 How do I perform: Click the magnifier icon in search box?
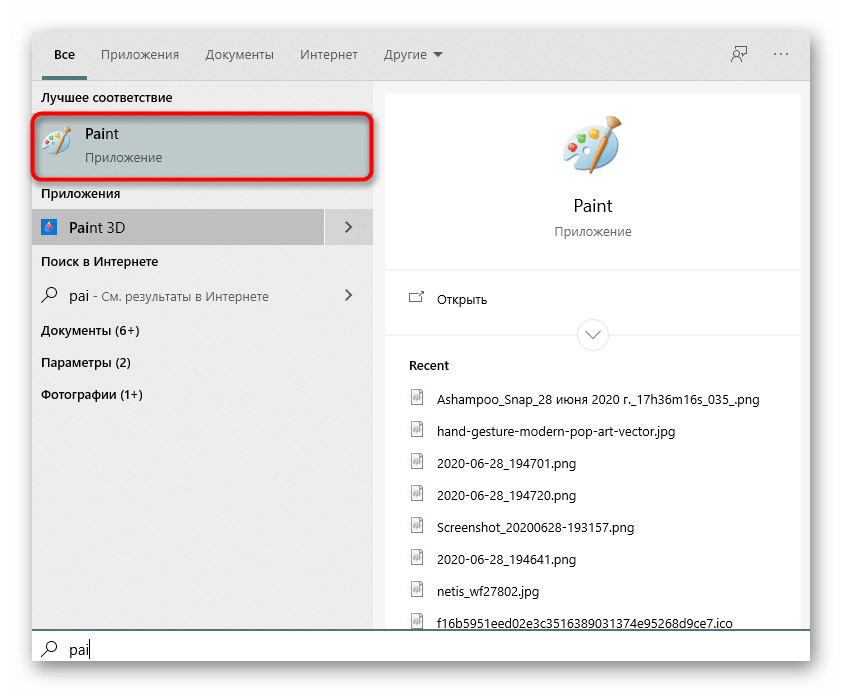(x=49, y=649)
